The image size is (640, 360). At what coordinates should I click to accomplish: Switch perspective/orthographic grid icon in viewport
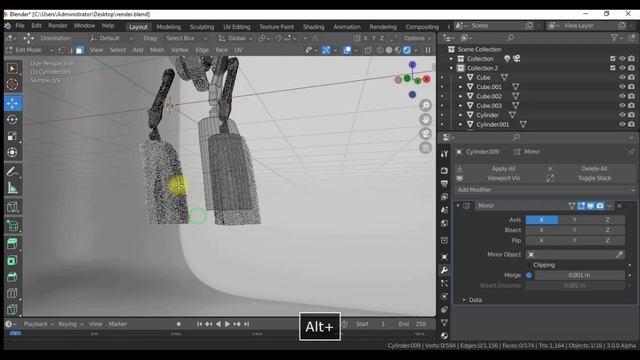425,148
